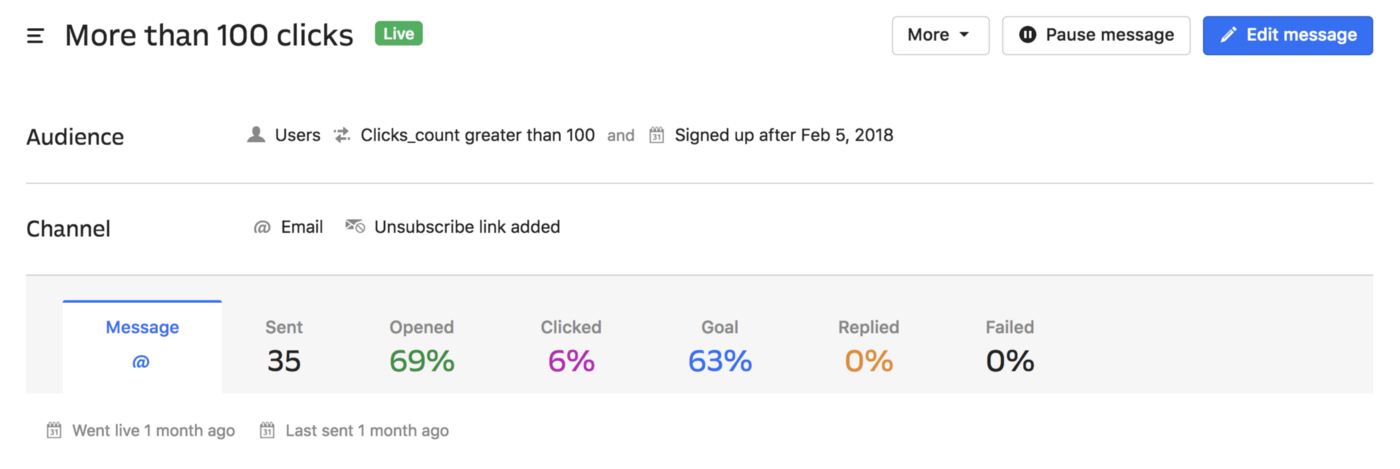View the Replied 0% stat
The image size is (1400, 469).
tap(868, 346)
